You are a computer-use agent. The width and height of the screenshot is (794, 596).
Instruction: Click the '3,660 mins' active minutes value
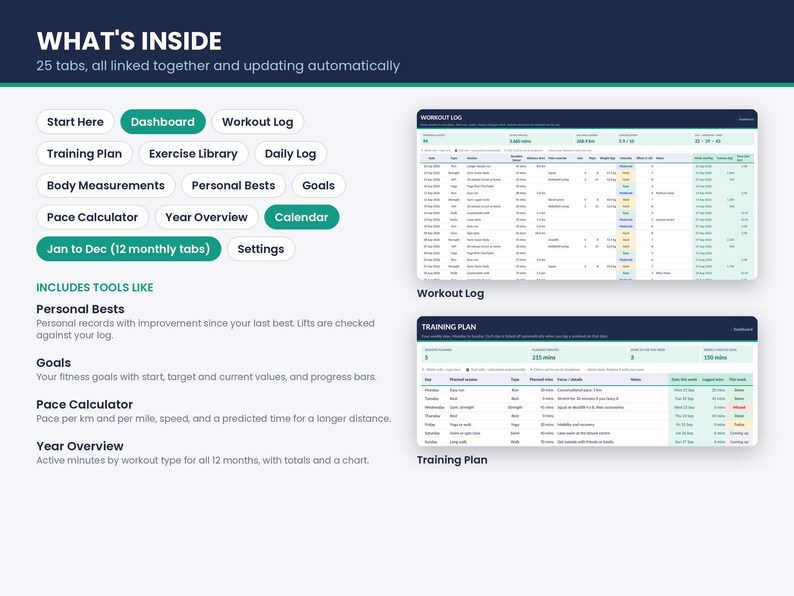pyautogui.click(x=520, y=141)
